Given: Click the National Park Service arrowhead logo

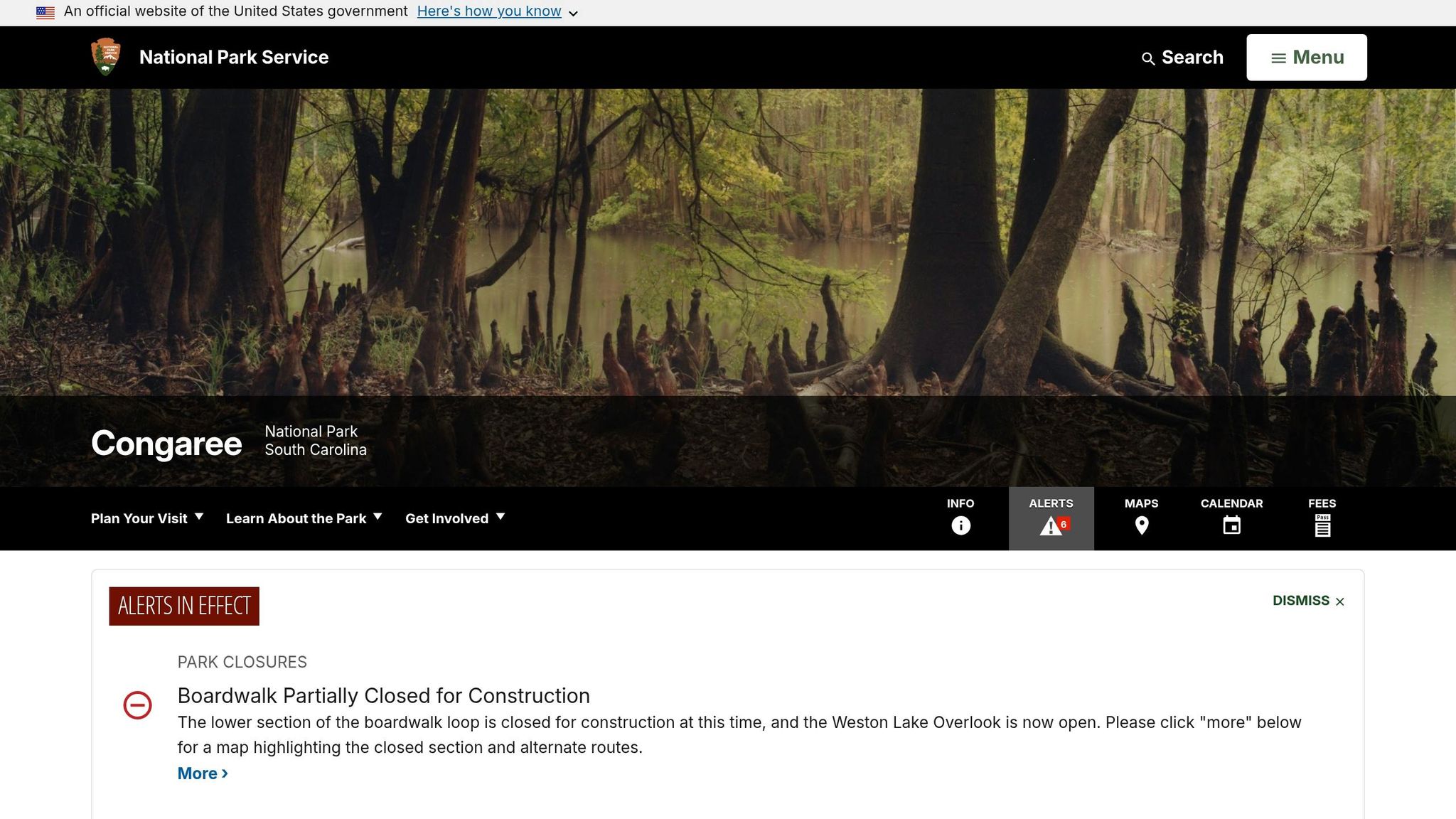Looking at the screenshot, I should coord(106,57).
